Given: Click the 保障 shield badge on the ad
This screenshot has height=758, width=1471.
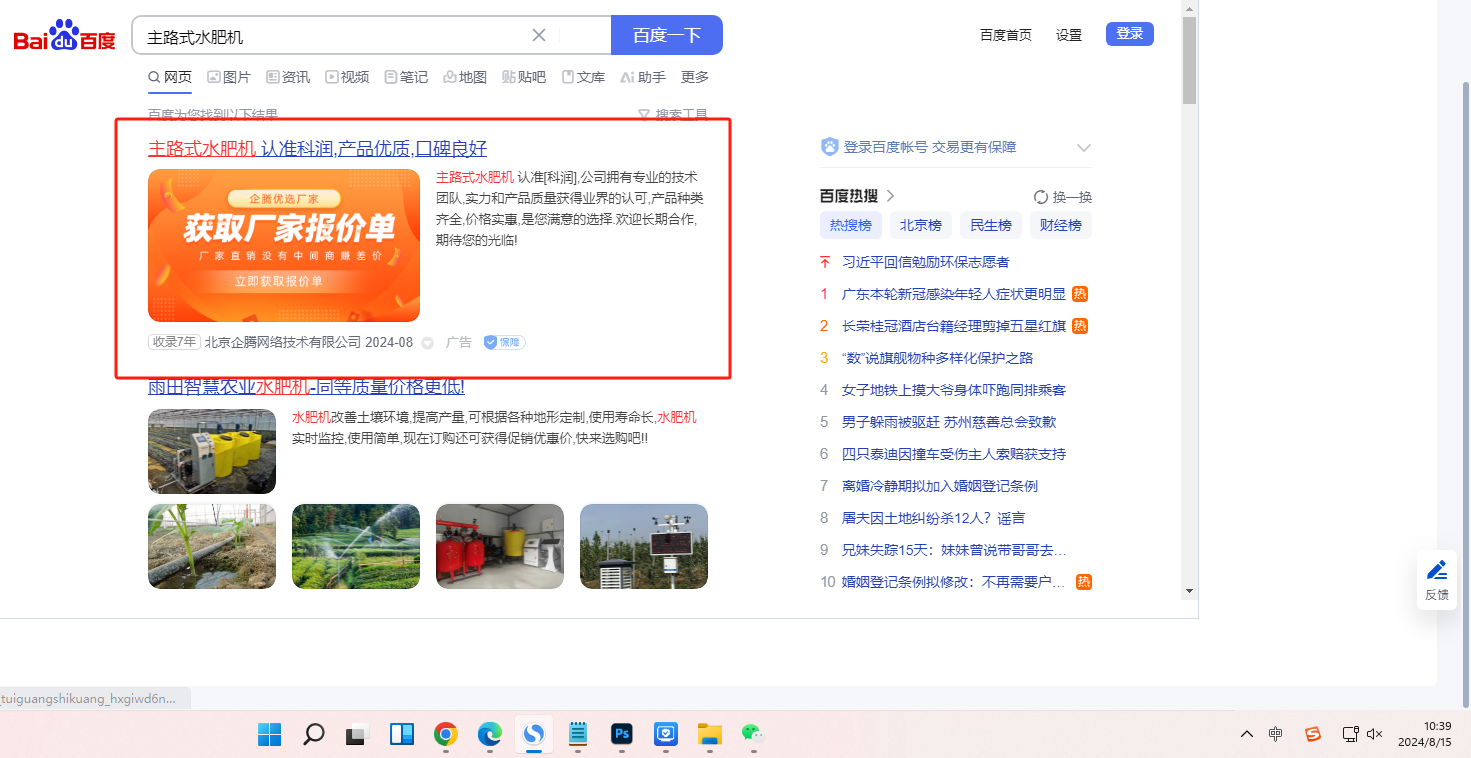Looking at the screenshot, I should click(504, 342).
